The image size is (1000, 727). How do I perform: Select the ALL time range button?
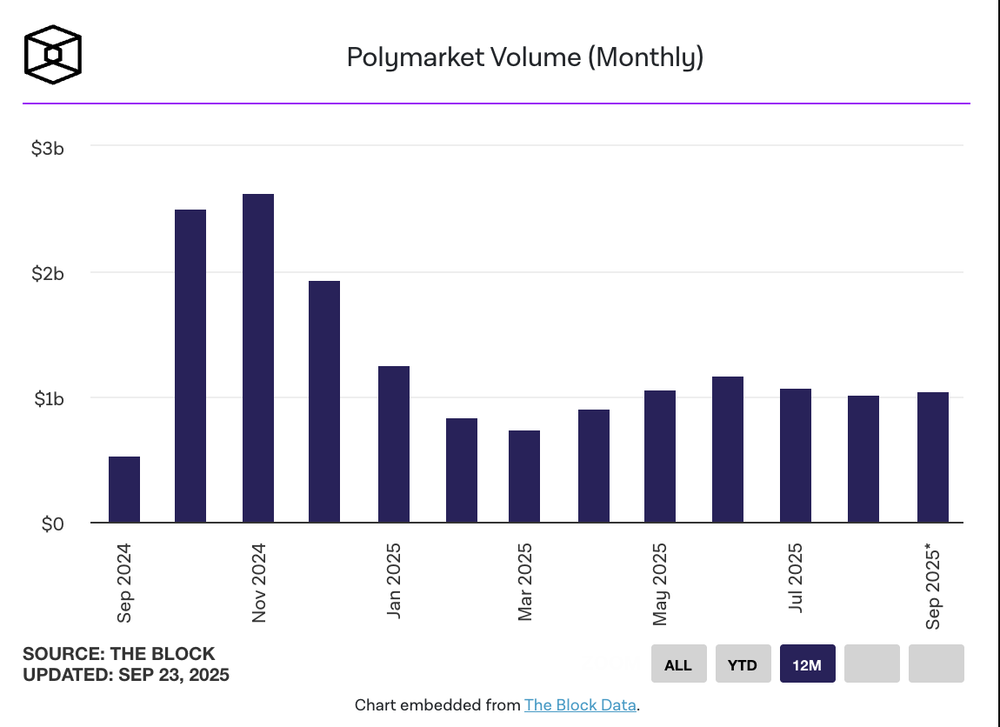click(x=679, y=664)
